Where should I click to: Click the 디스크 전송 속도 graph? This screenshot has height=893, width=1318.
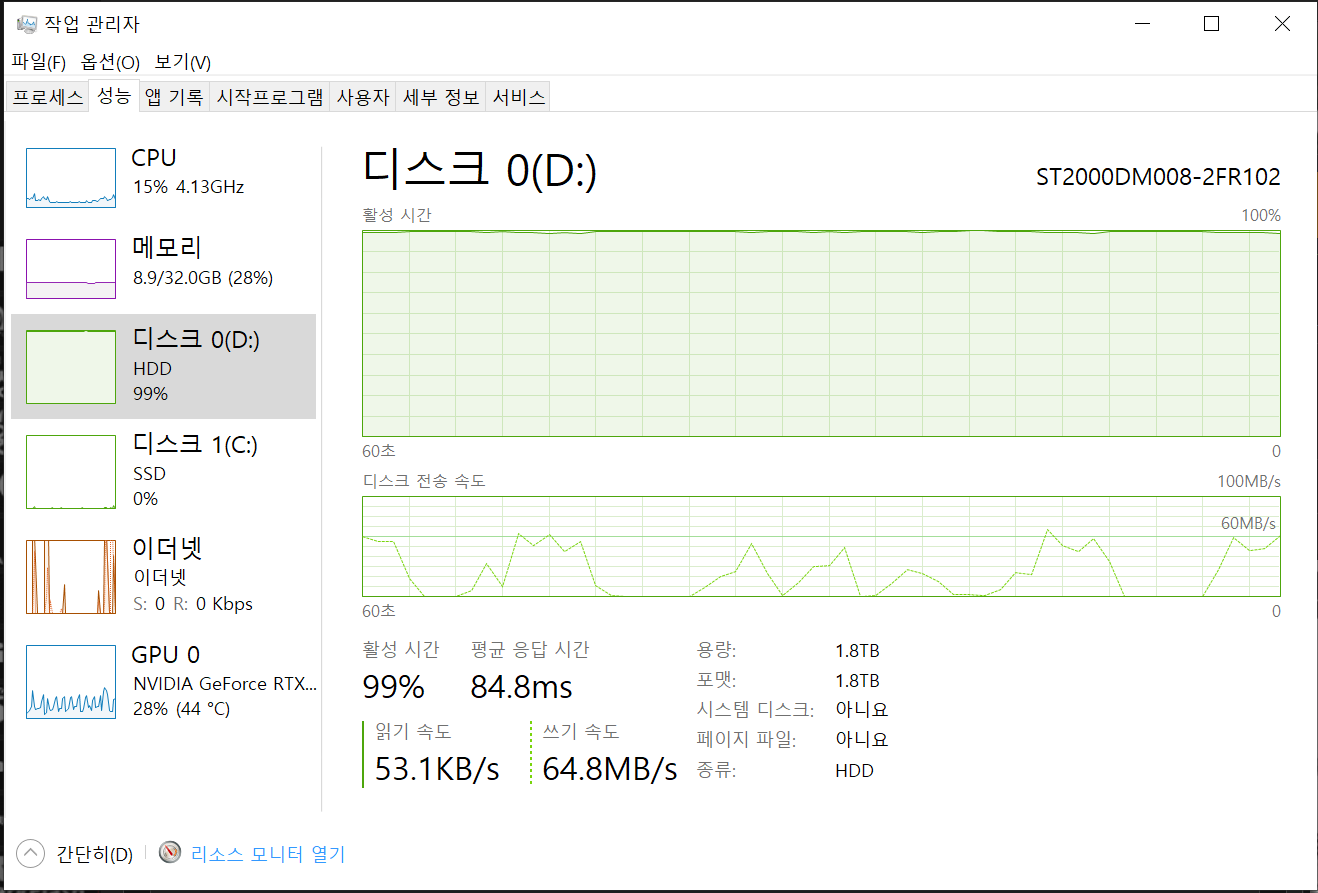coord(821,546)
